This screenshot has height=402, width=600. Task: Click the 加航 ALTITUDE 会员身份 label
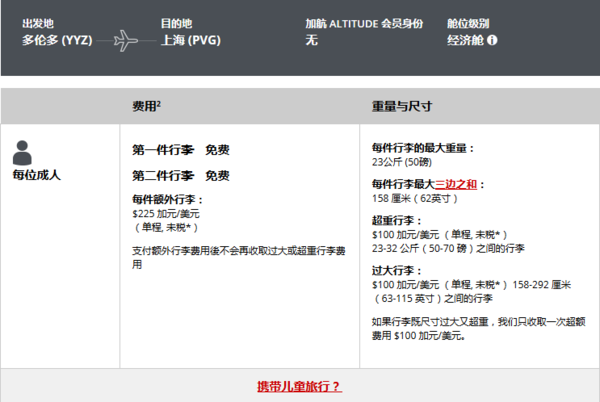[365, 22]
